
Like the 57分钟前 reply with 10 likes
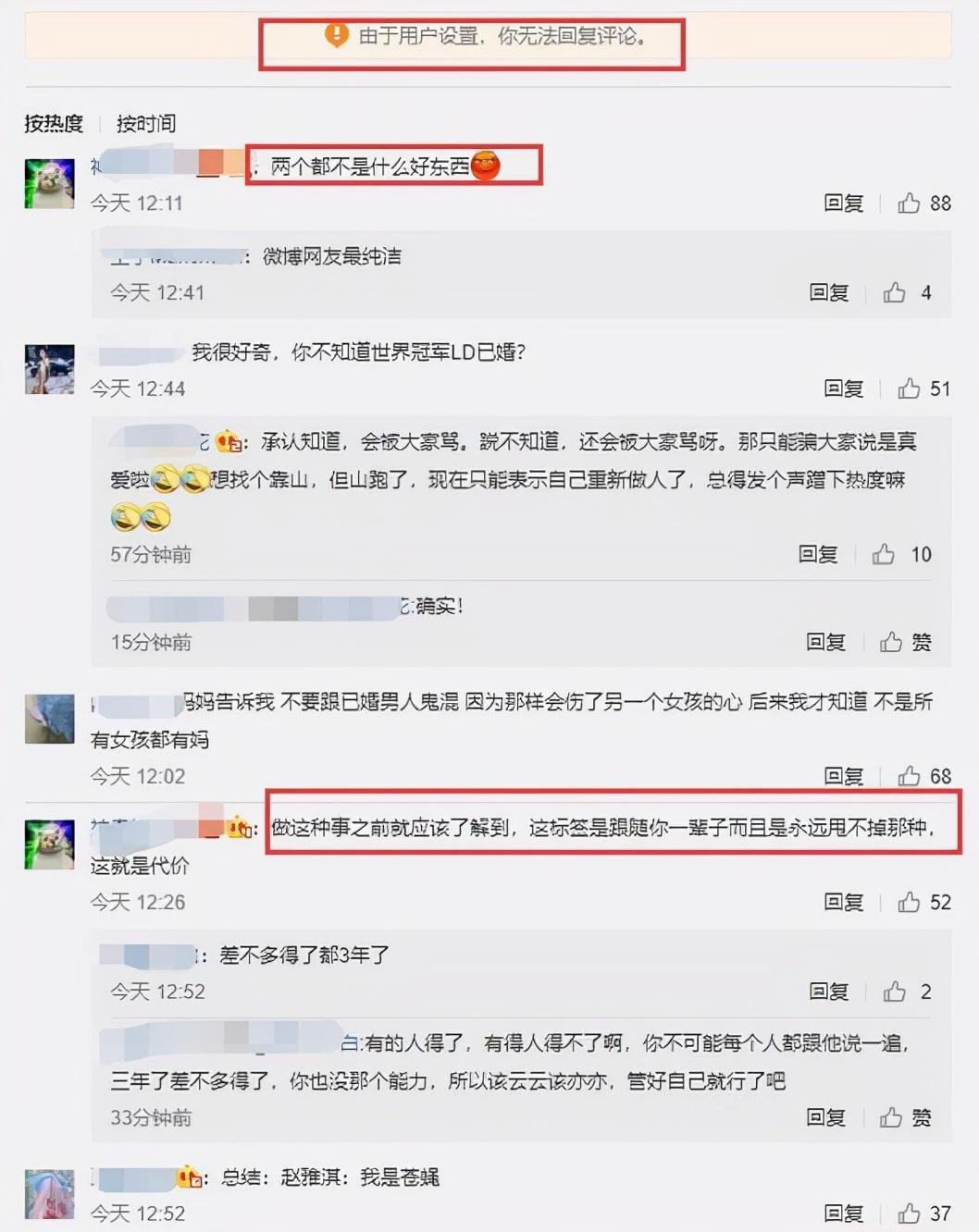click(x=883, y=554)
